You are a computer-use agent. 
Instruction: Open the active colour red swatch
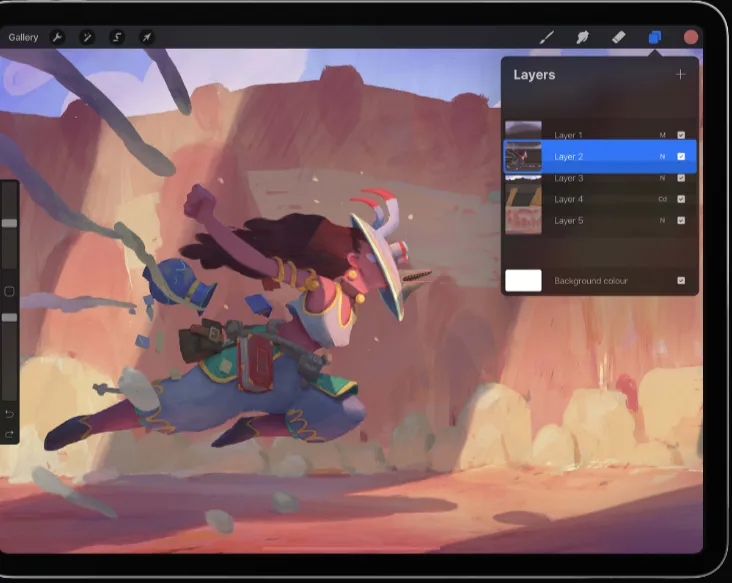pos(691,37)
